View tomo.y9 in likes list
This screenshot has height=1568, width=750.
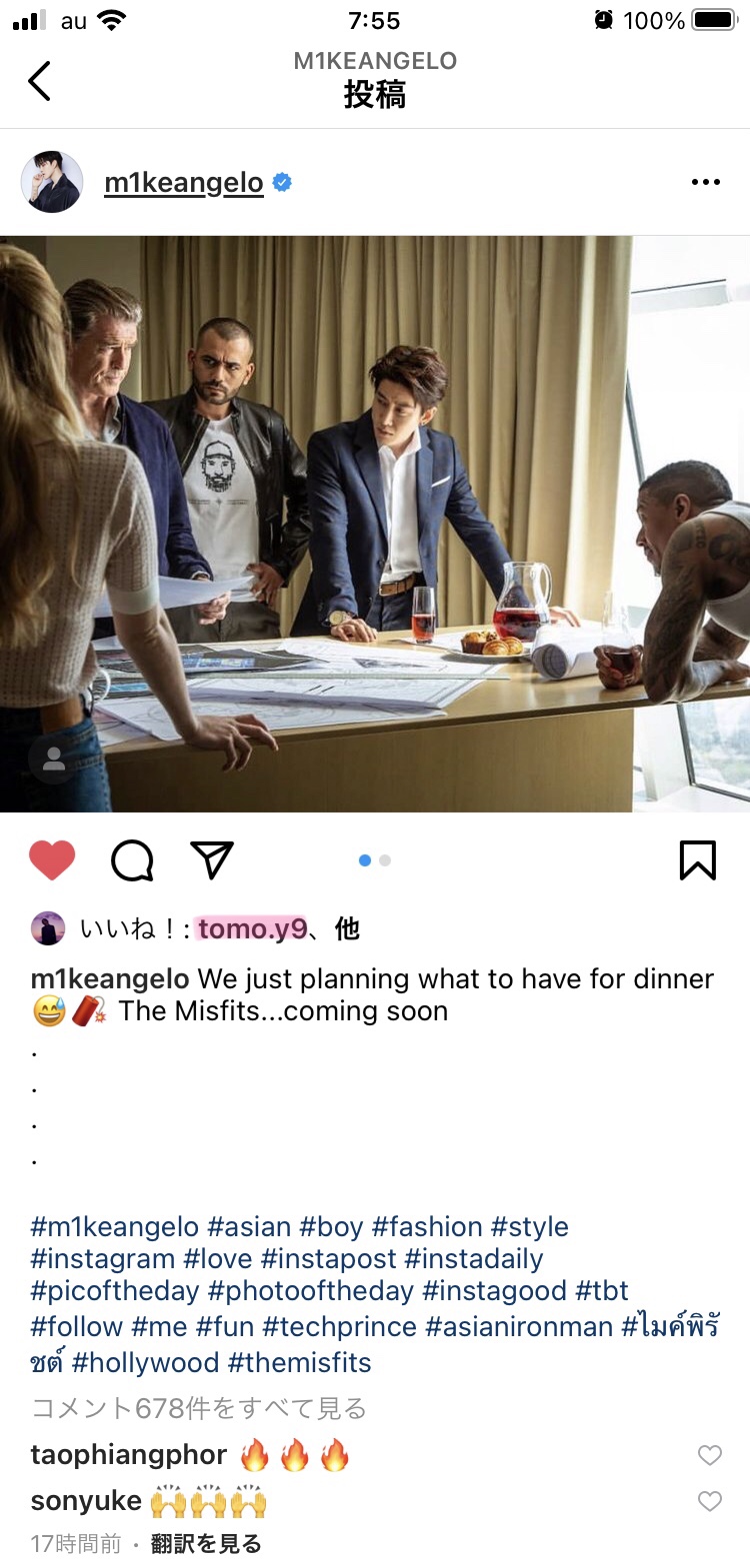[x=252, y=929]
